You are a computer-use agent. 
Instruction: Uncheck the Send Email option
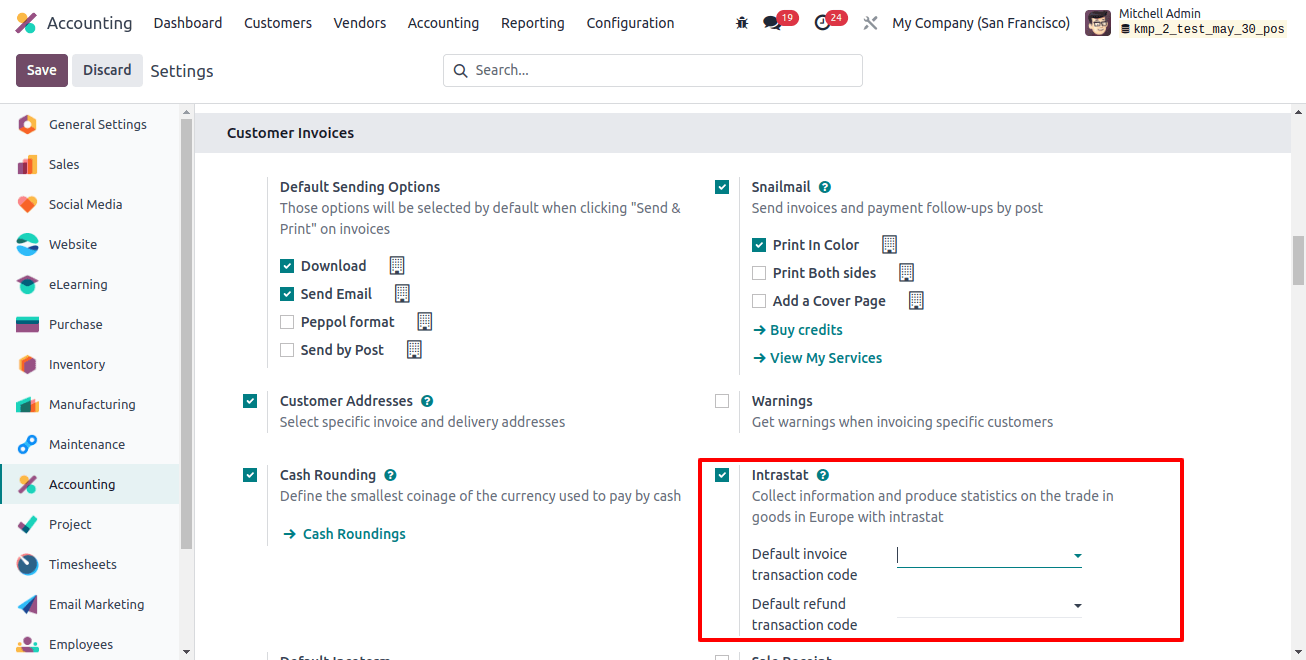tap(287, 294)
